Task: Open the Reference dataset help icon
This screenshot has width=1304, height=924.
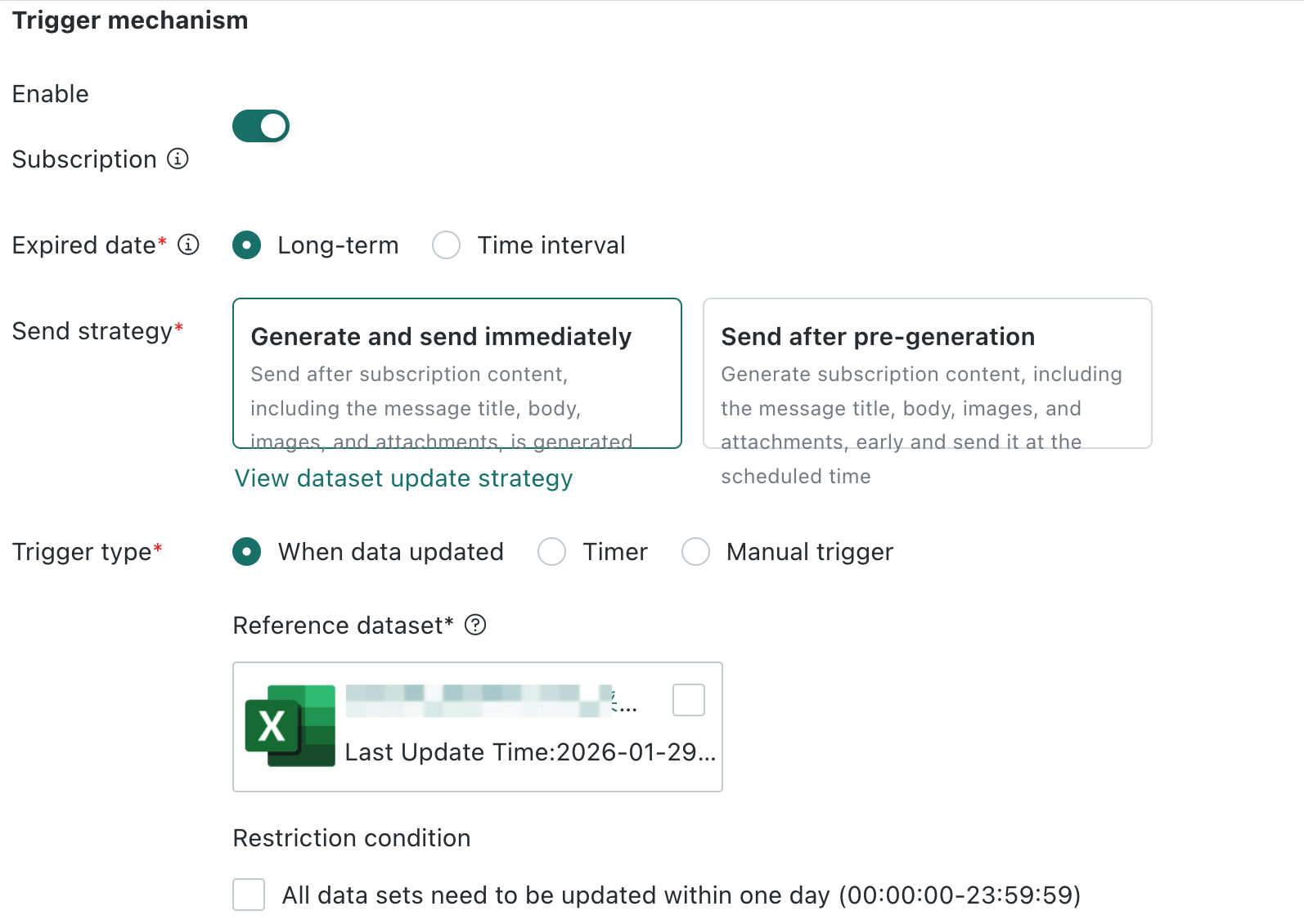Action: coord(475,625)
